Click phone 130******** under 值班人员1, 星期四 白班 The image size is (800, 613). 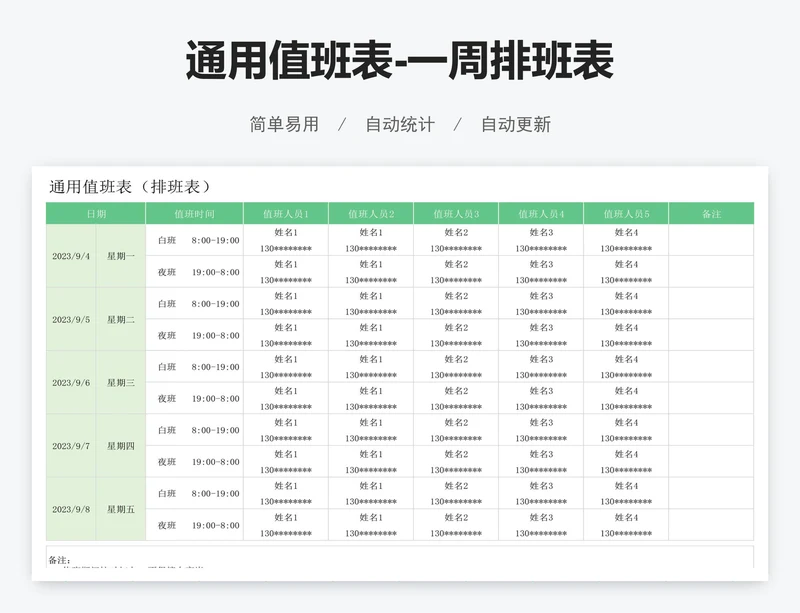(x=286, y=438)
